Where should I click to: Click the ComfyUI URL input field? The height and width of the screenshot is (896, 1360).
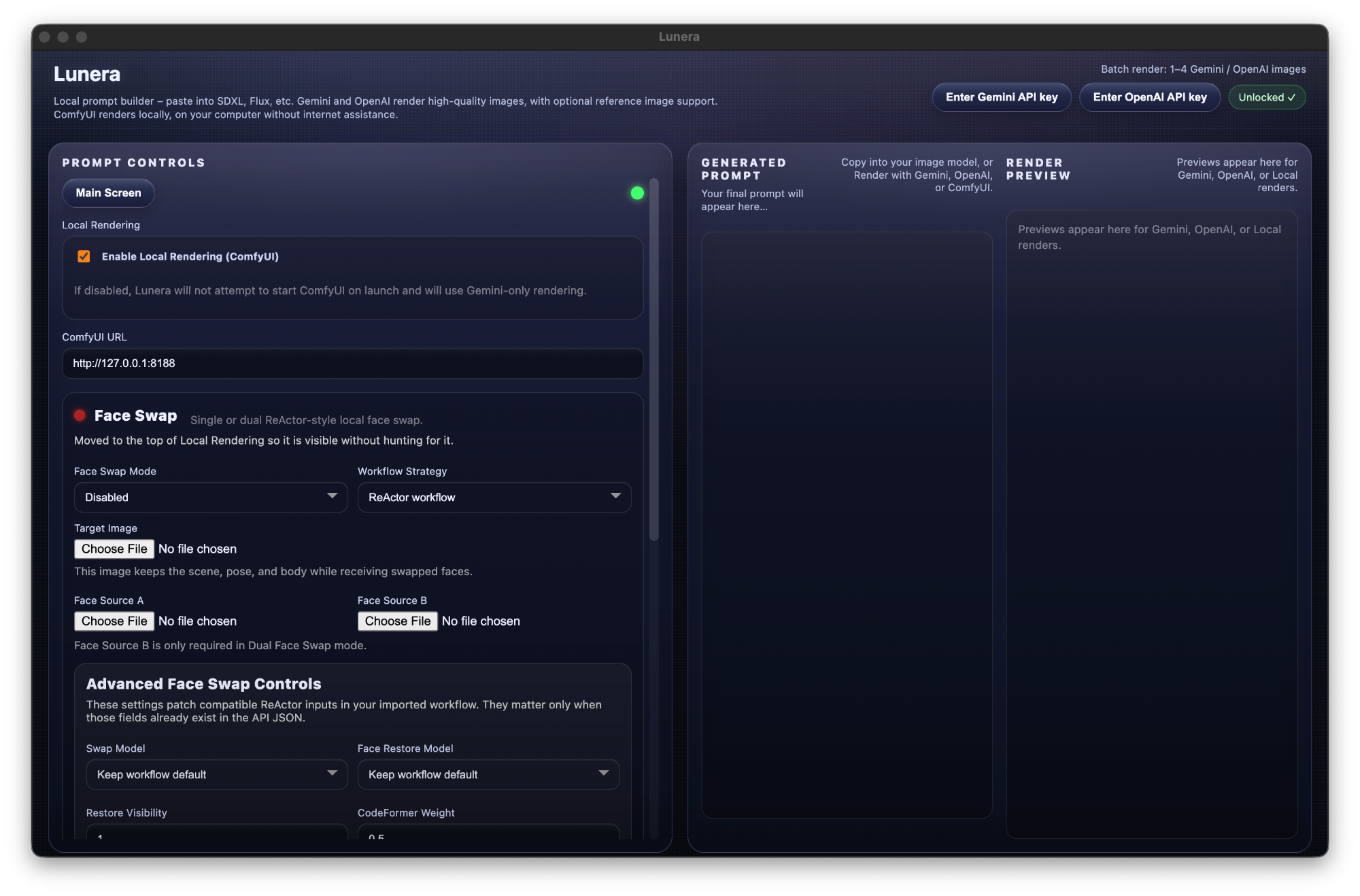coord(352,363)
